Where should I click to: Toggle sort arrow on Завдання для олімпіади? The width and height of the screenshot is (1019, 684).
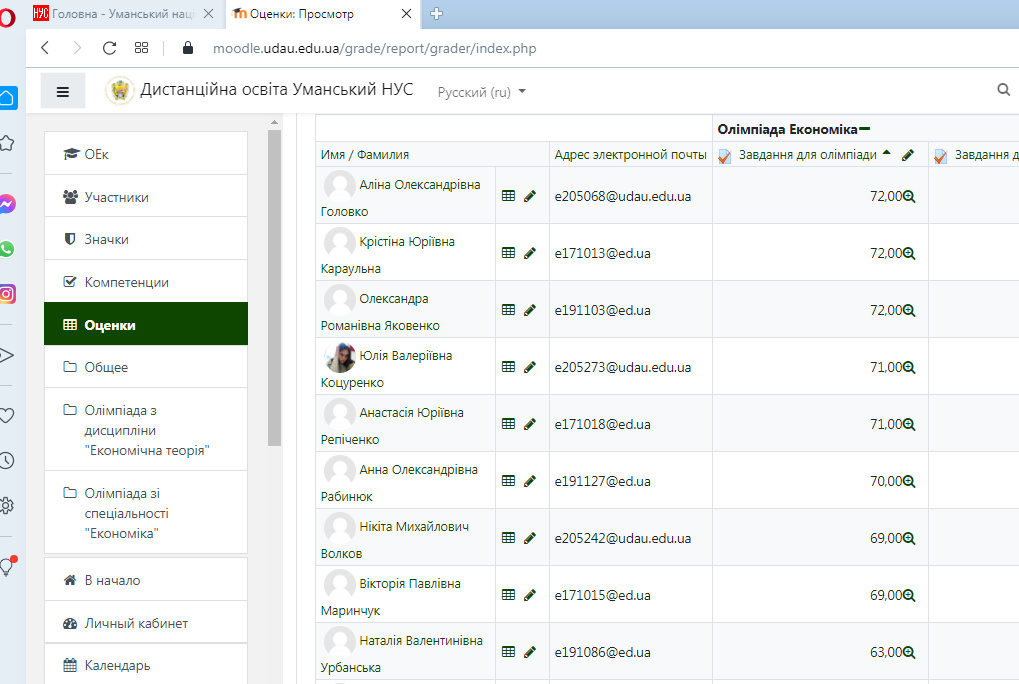click(x=886, y=153)
